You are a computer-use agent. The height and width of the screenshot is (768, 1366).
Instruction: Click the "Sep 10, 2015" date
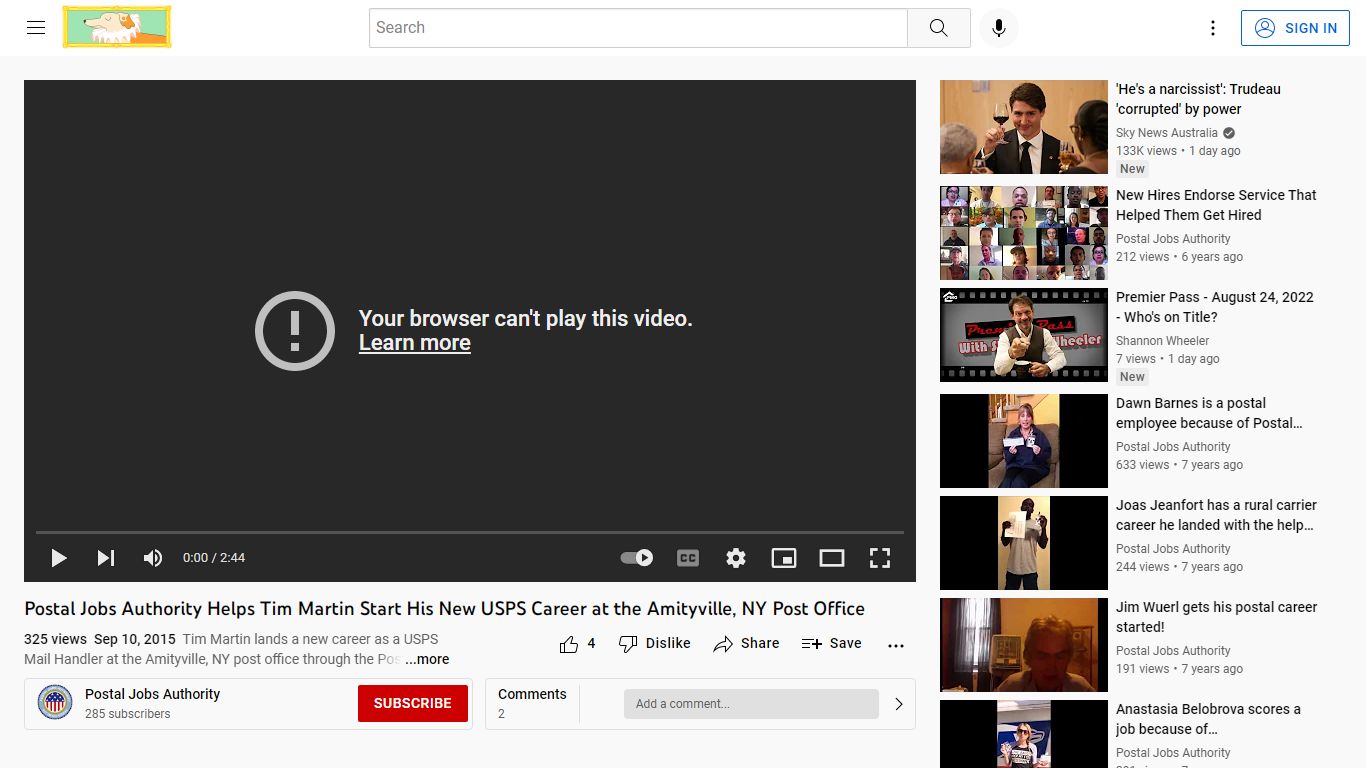(x=135, y=639)
